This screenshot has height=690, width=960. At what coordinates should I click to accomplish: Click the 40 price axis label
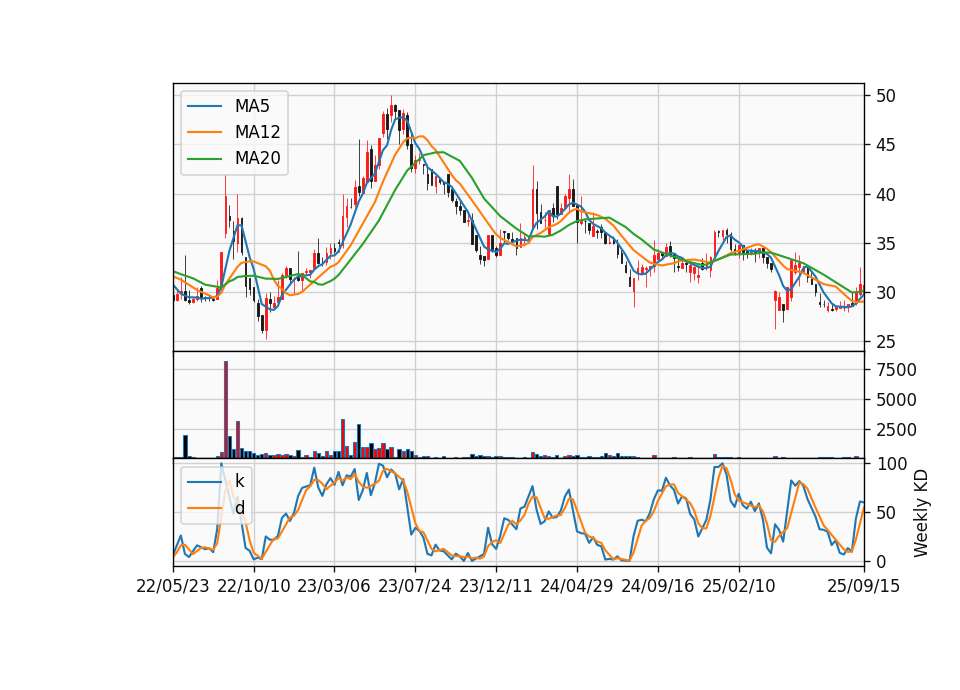pyautogui.click(x=885, y=195)
